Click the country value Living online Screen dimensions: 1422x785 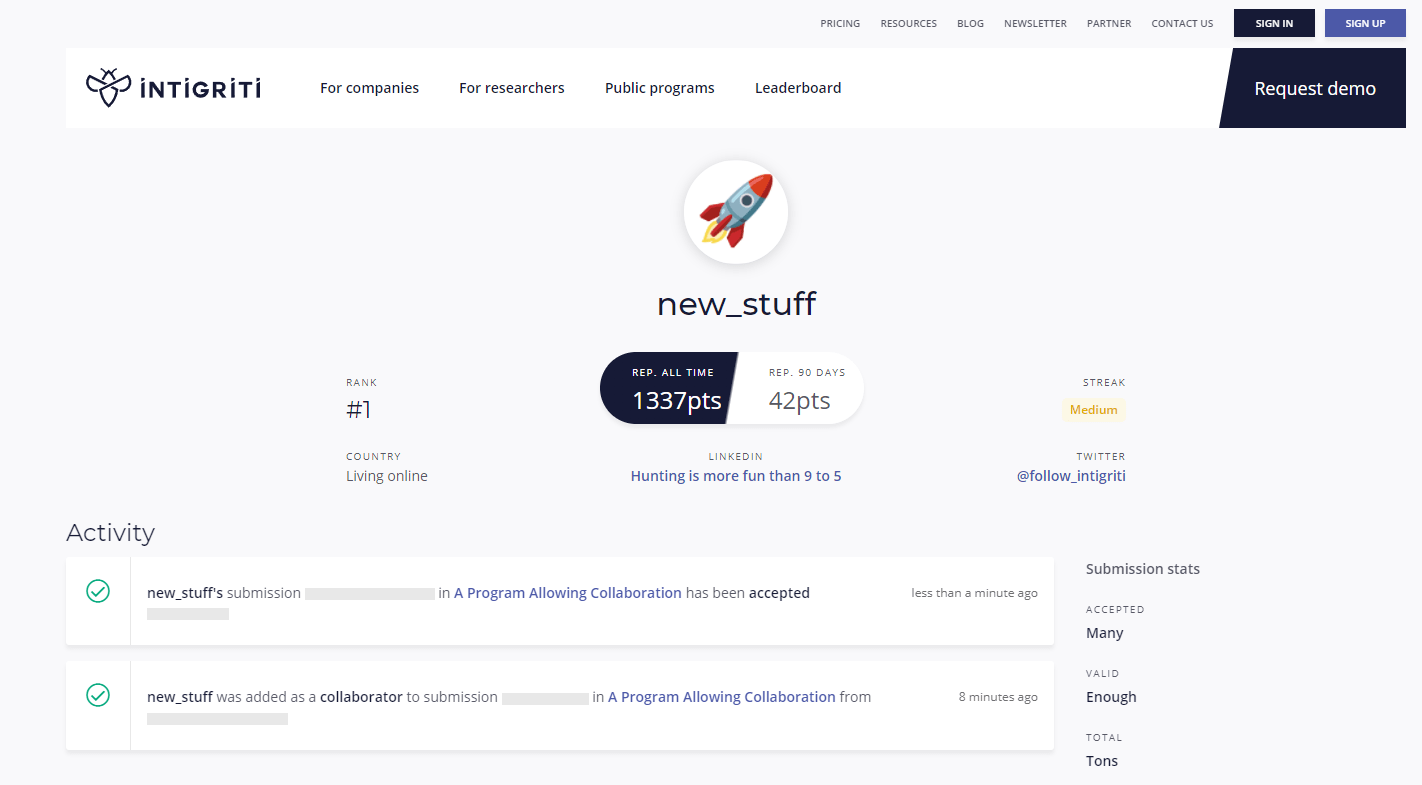(387, 476)
